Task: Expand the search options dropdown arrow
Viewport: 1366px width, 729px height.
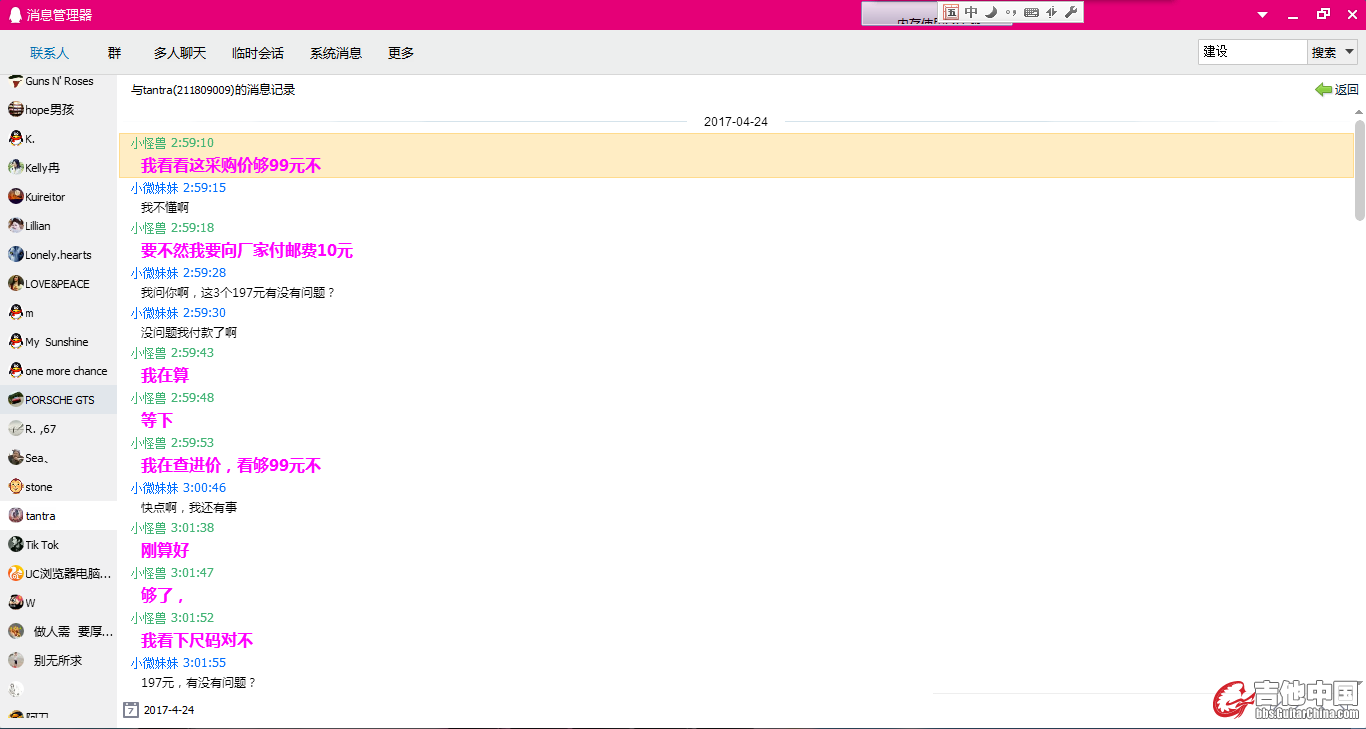Action: tap(1349, 52)
